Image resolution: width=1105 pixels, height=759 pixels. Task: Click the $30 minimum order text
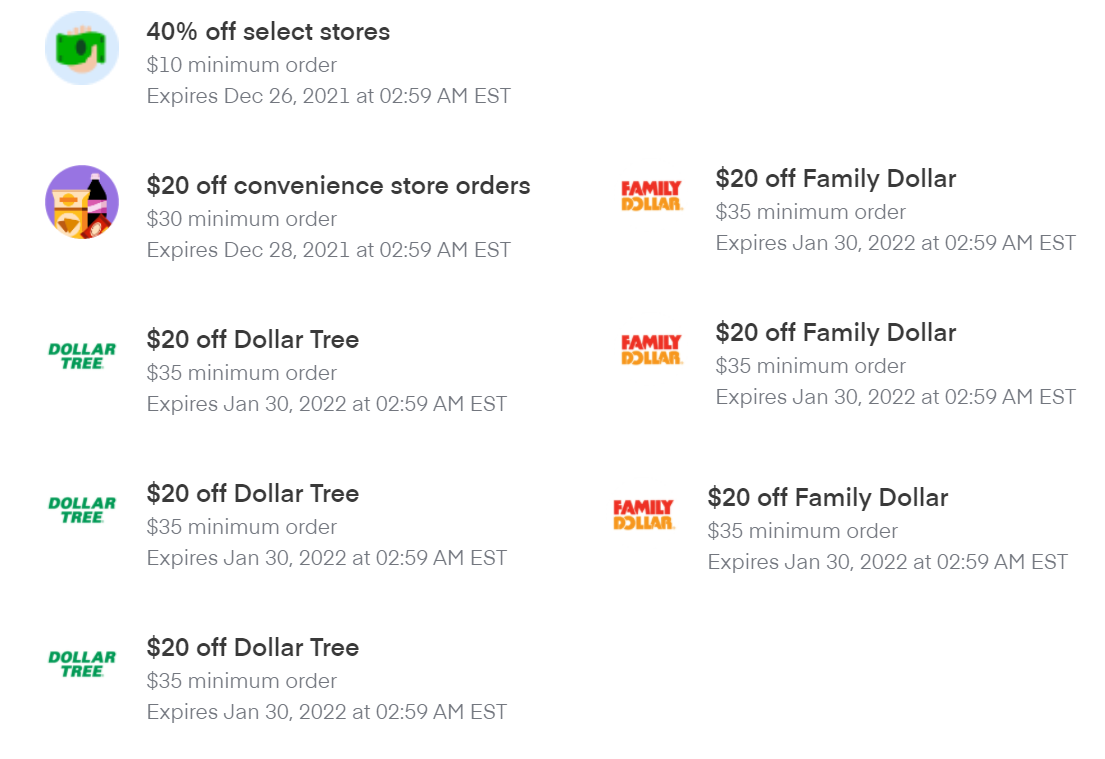242,219
